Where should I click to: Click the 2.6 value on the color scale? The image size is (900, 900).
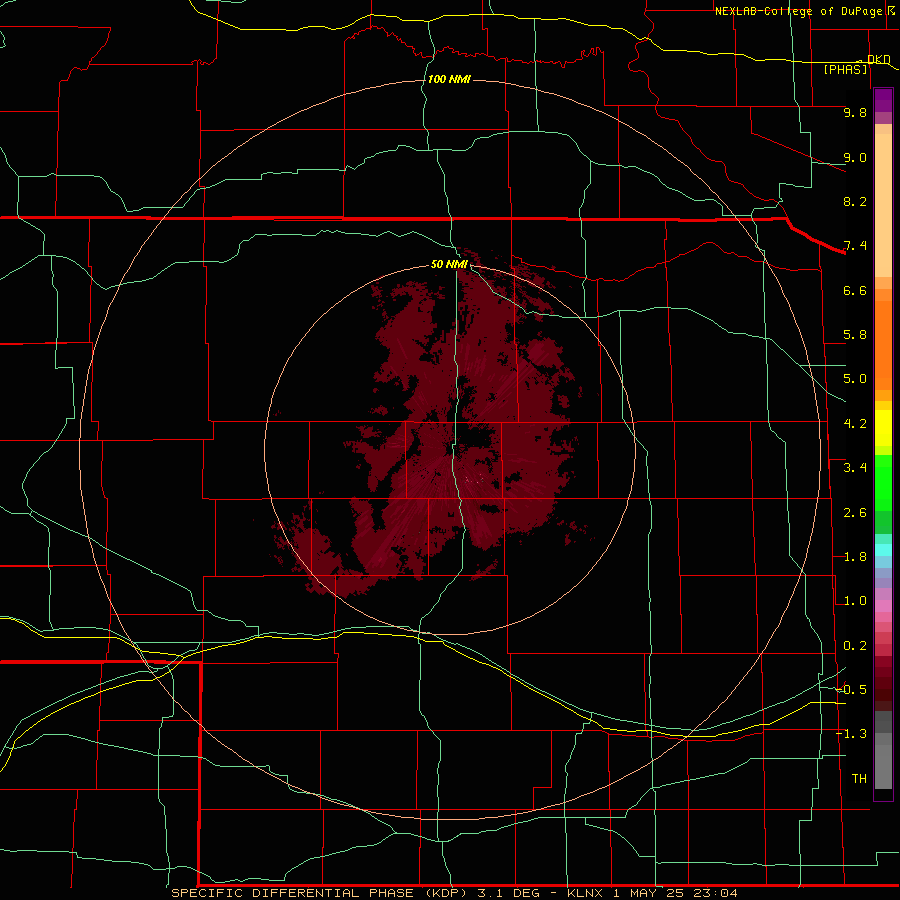(x=855, y=513)
